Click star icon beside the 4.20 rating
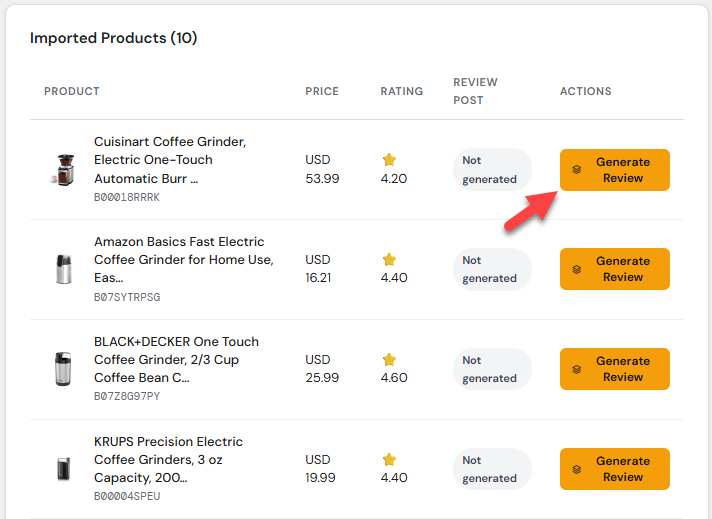This screenshot has width=712, height=519. 389,159
